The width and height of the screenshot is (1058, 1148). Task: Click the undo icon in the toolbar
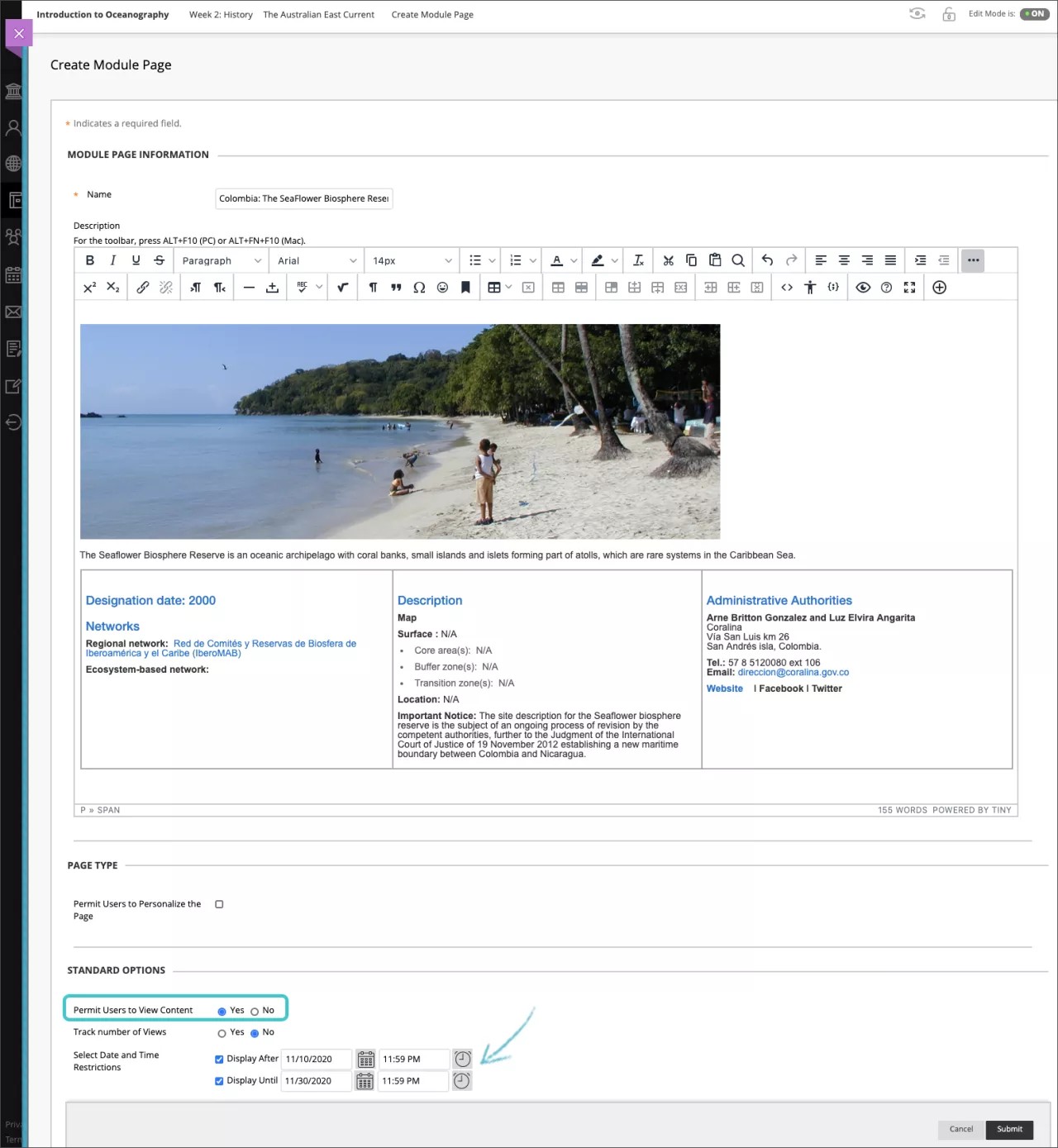click(765, 260)
